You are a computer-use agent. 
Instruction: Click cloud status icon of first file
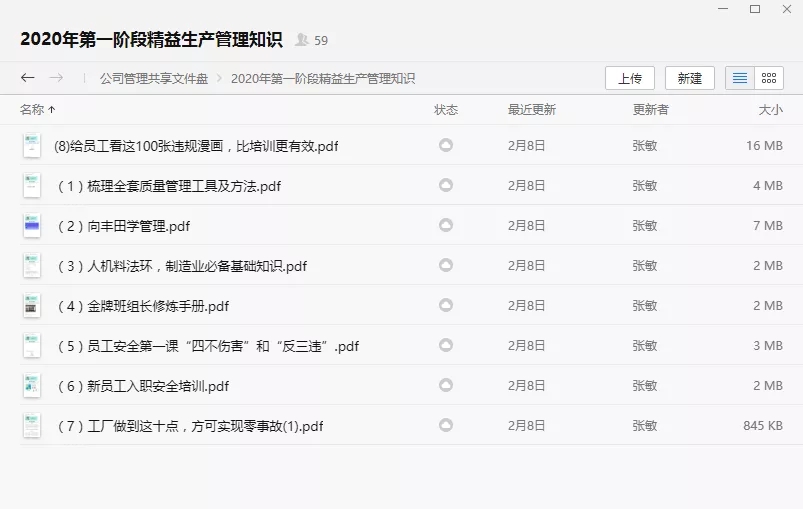(446, 145)
